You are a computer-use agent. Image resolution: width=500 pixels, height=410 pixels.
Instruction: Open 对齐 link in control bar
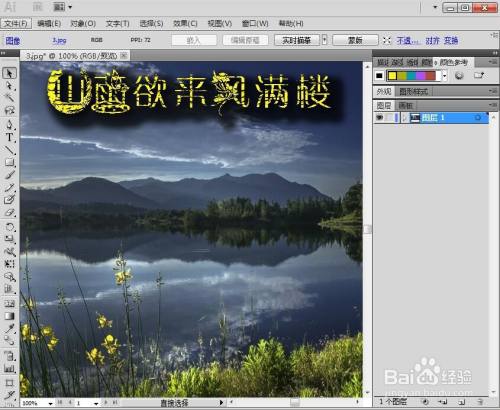433,41
